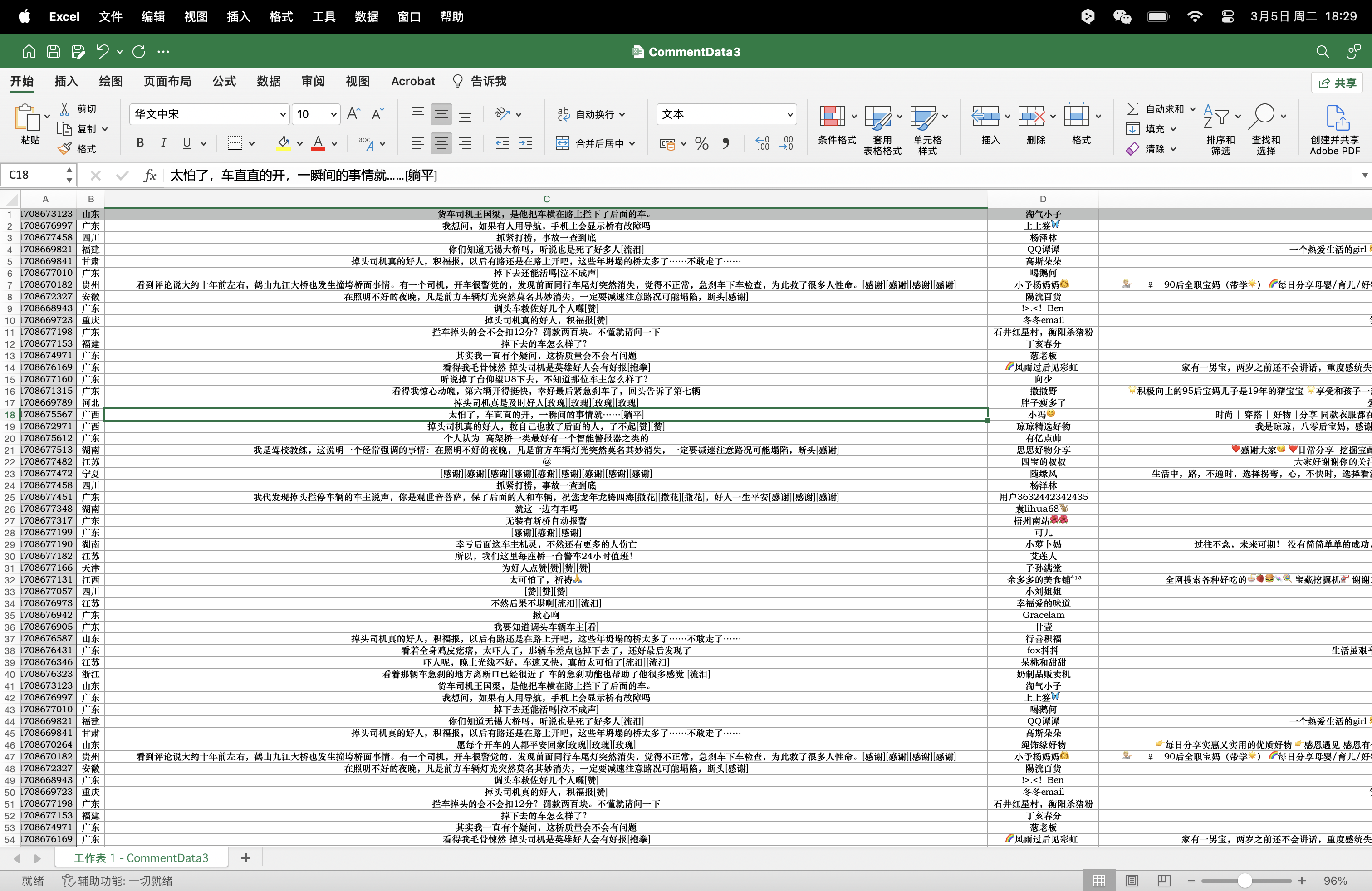Open the number format dropdown 文本
The width and height of the screenshot is (1372, 891).
click(790, 115)
